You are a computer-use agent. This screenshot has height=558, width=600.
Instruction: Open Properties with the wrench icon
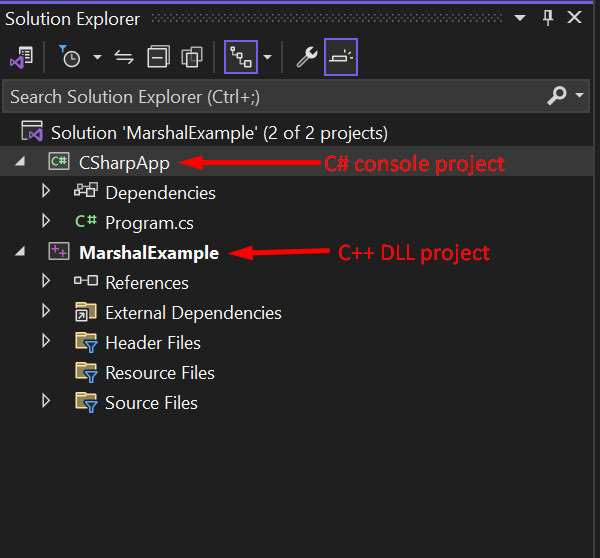[x=306, y=57]
